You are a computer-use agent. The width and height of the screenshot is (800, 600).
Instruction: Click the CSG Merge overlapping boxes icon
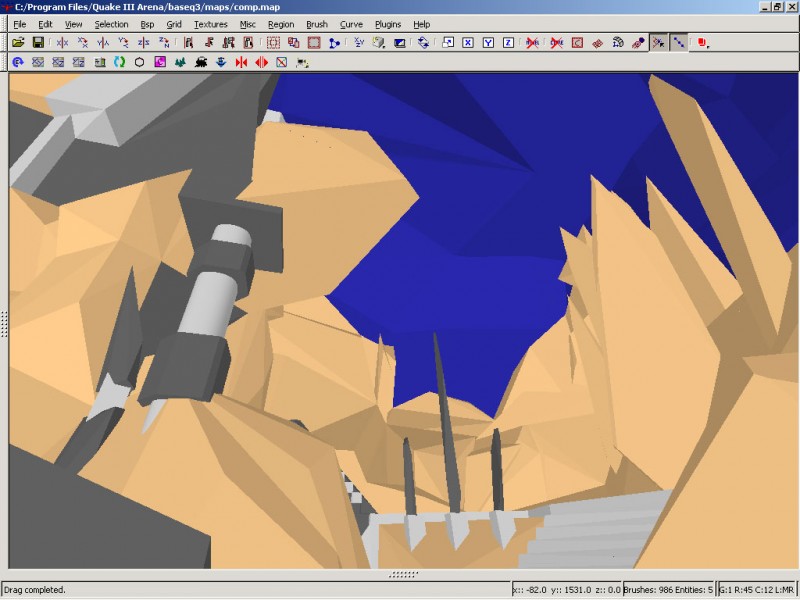(x=293, y=43)
